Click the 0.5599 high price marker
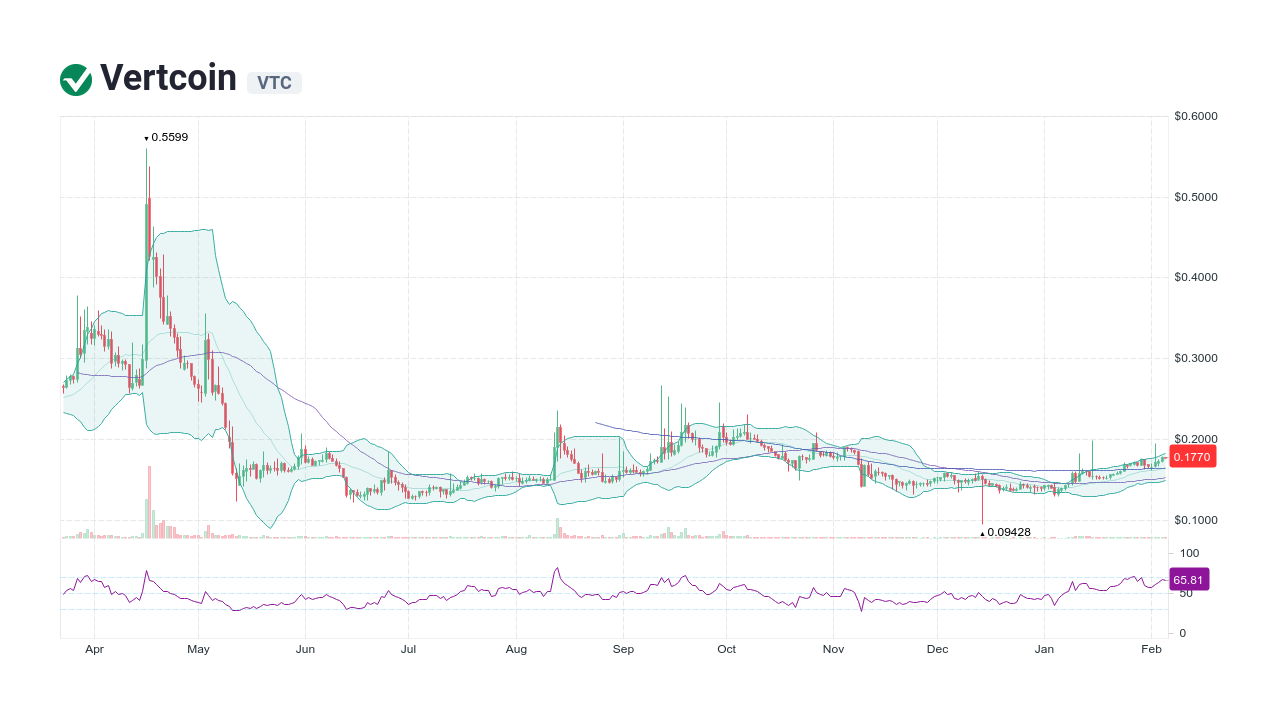 (166, 137)
